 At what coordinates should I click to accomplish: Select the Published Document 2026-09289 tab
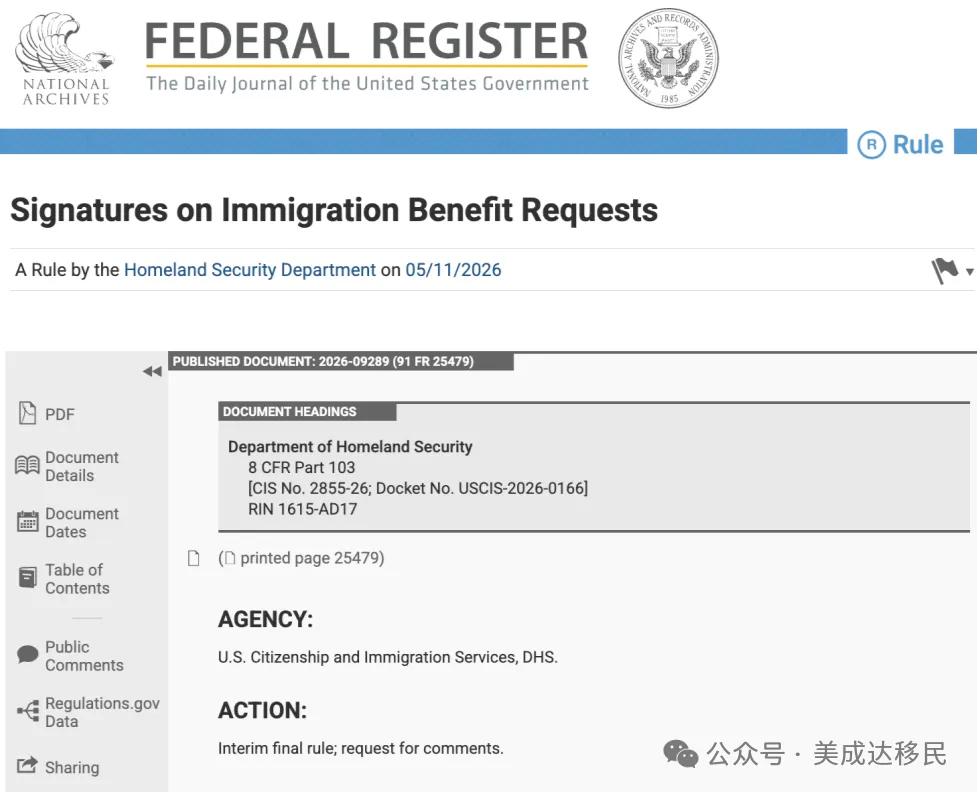[341, 361]
